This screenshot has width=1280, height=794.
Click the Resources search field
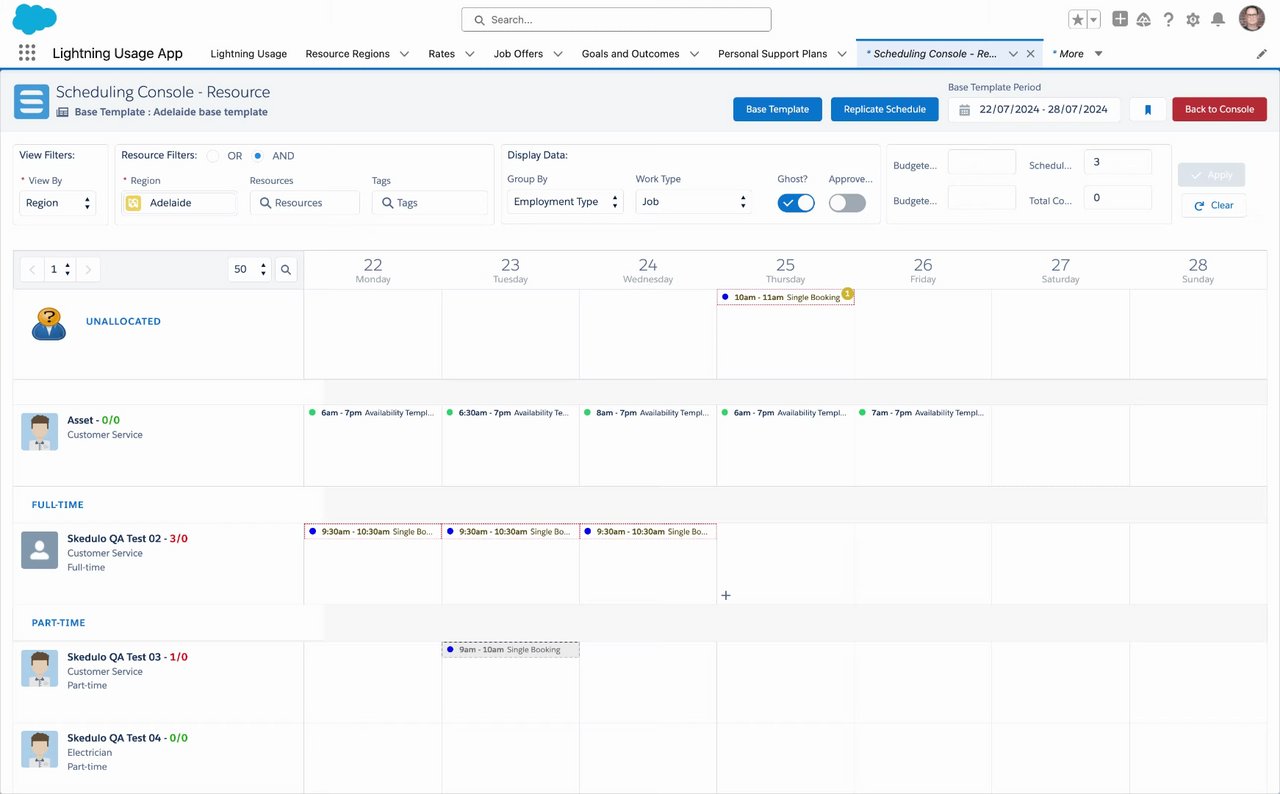[x=304, y=203]
